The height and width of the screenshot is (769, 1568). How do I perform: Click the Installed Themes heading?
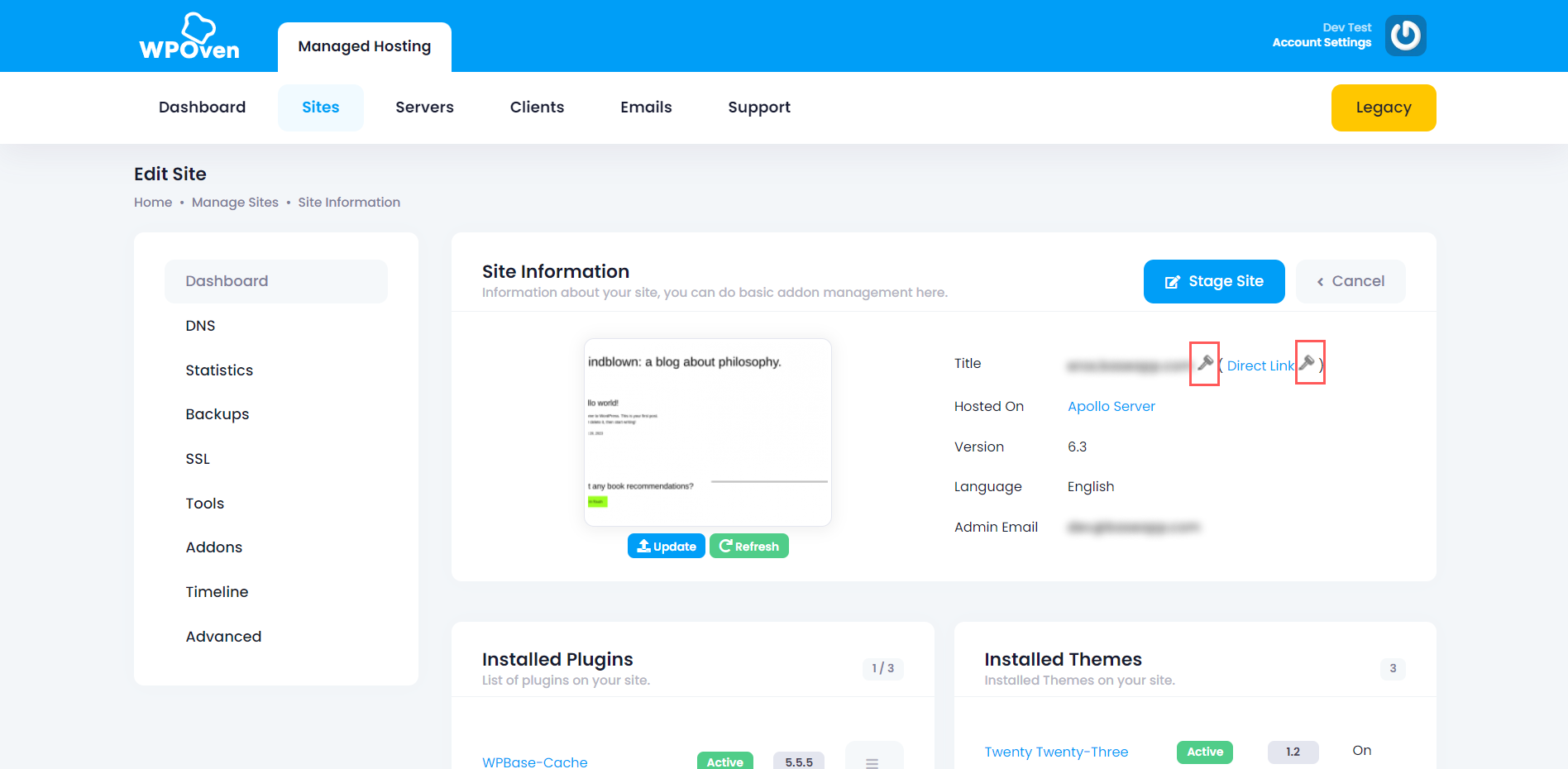pos(1063,659)
